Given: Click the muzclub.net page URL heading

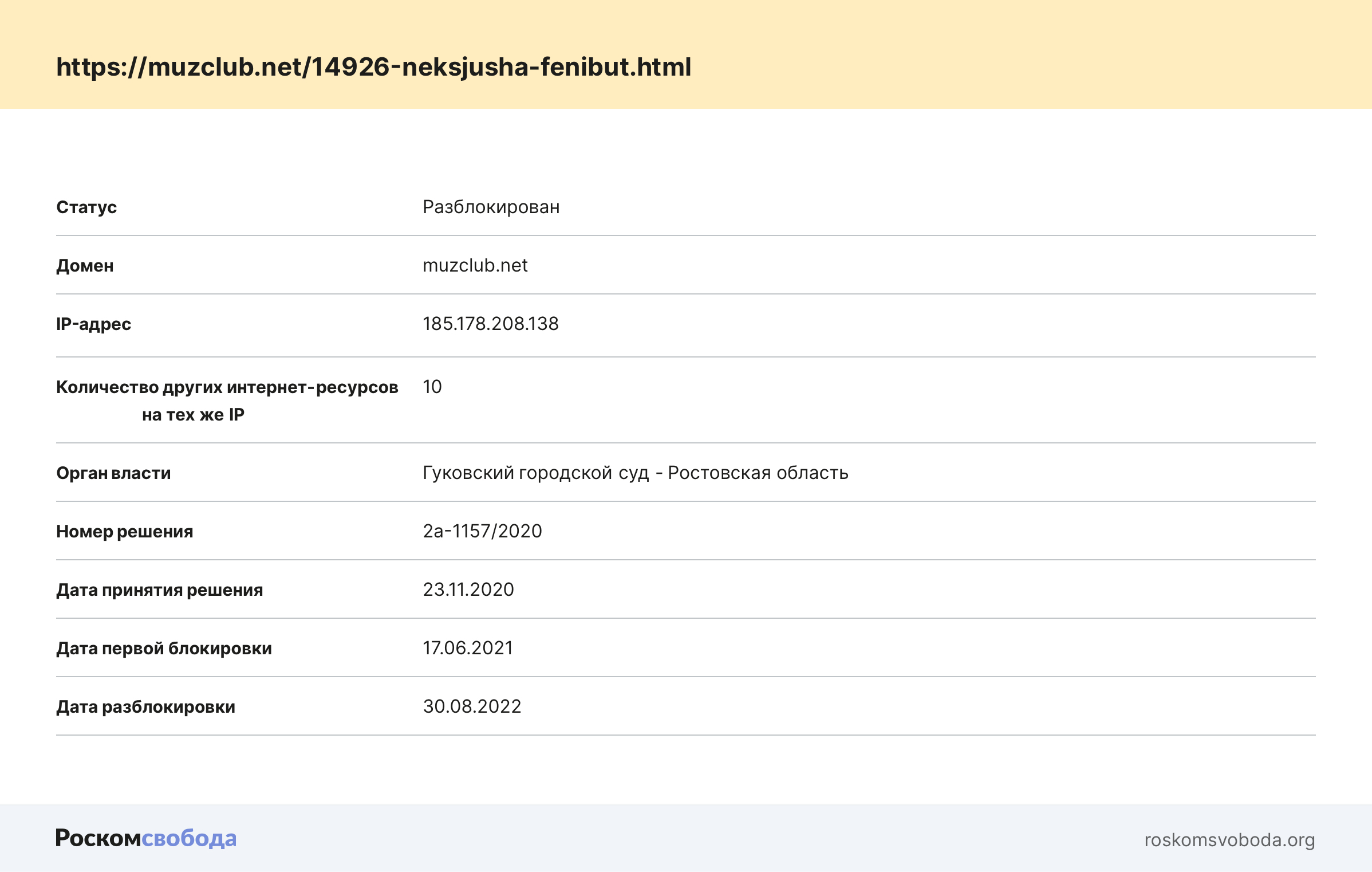Looking at the screenshot, I should point(373,67).
